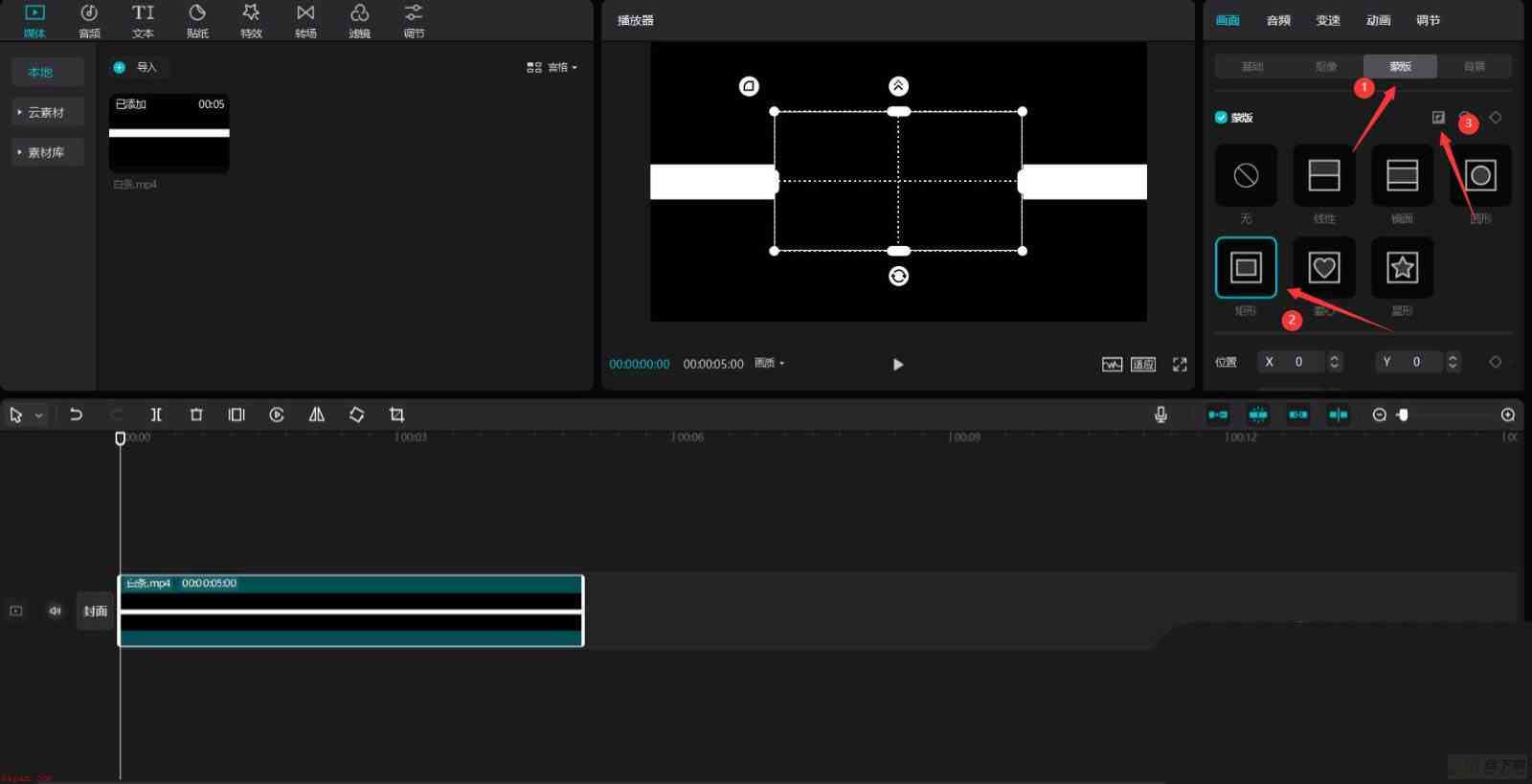Click the delete trash icon
The height and width of the screenshot is (784, 1532).
196,414
